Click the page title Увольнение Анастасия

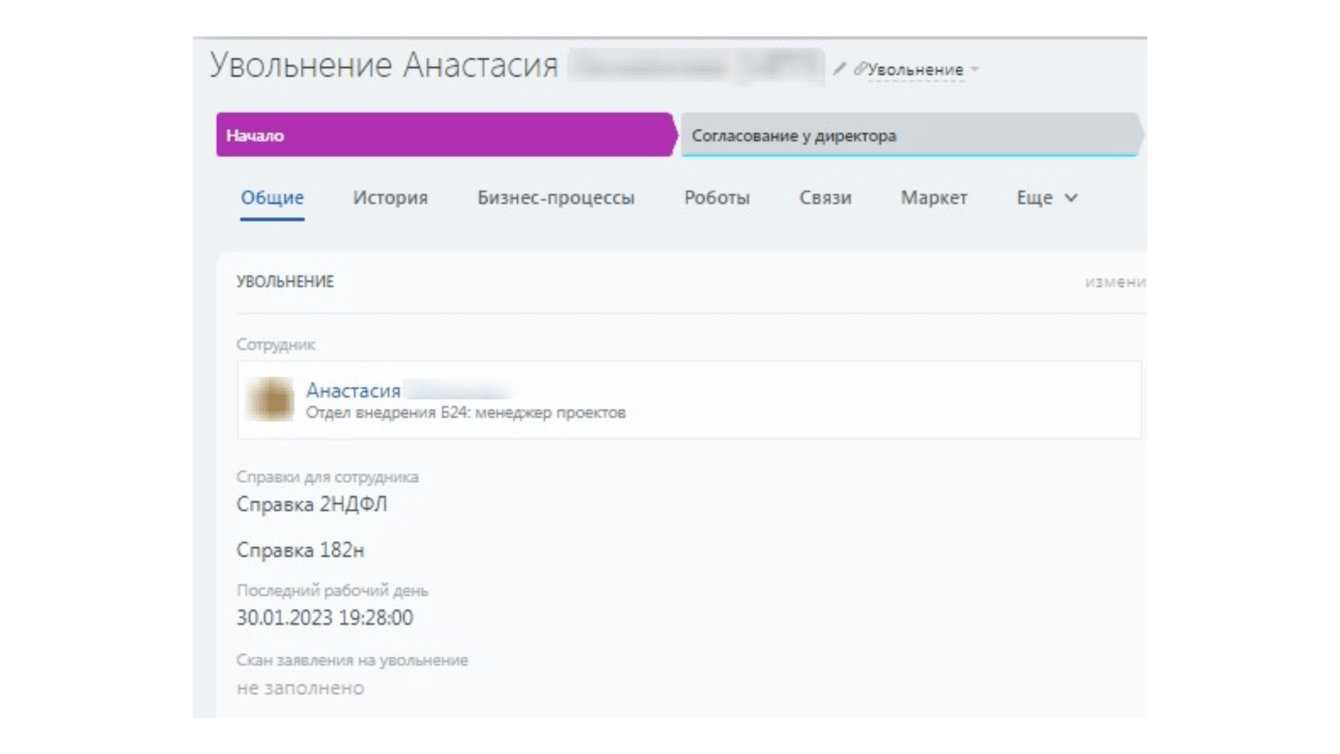(383, 66)
